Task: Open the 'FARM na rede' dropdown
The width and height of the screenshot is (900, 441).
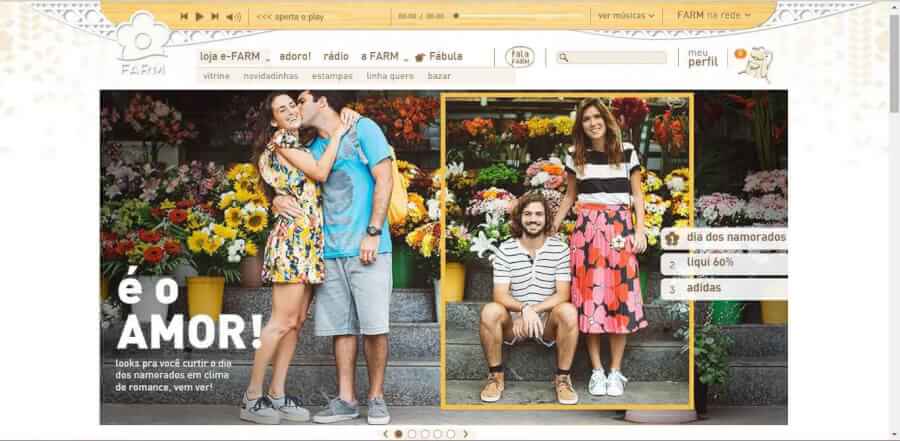Action: pyautogui.click(x=714, y=16)
